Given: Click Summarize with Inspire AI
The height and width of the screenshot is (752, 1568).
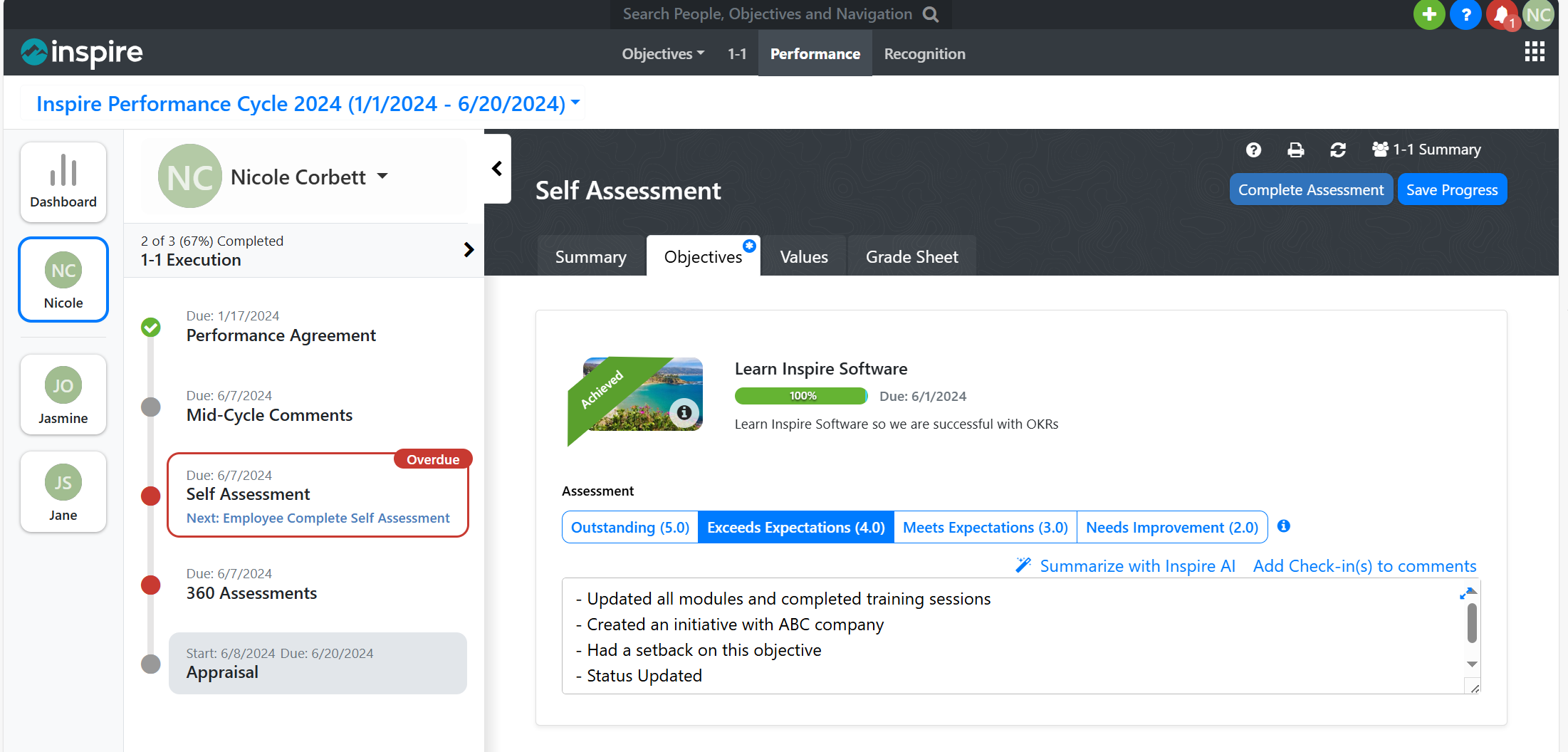Looking at the screenshot, I should [x=1125, y=566].
